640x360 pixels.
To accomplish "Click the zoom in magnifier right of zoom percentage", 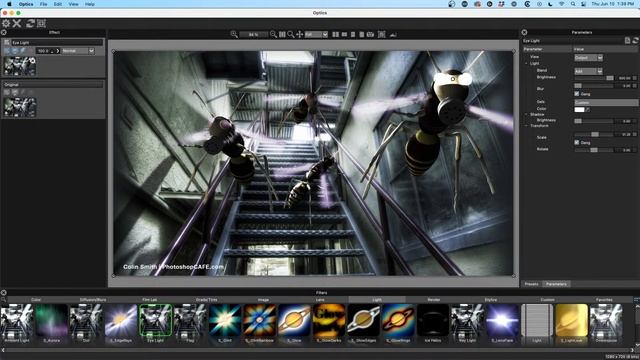I will pyautogui.click(x=273, y=35).
